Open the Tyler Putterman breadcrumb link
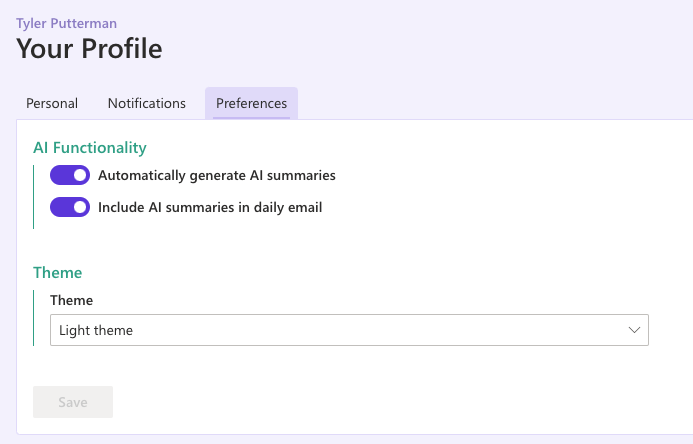 point(66,23)
